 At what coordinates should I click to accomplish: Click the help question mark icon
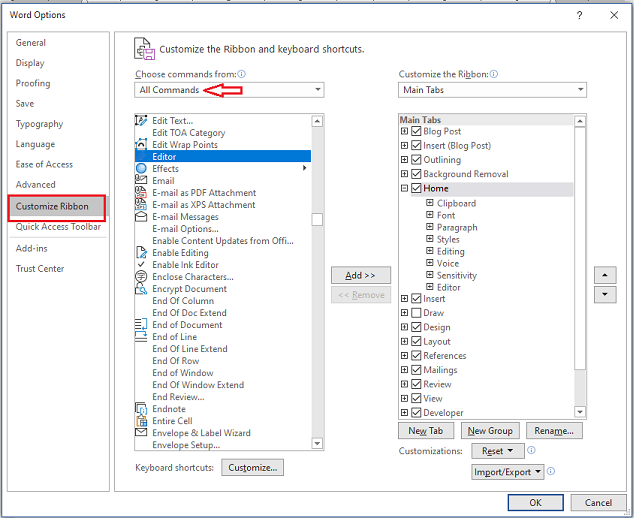click(580, 15)
